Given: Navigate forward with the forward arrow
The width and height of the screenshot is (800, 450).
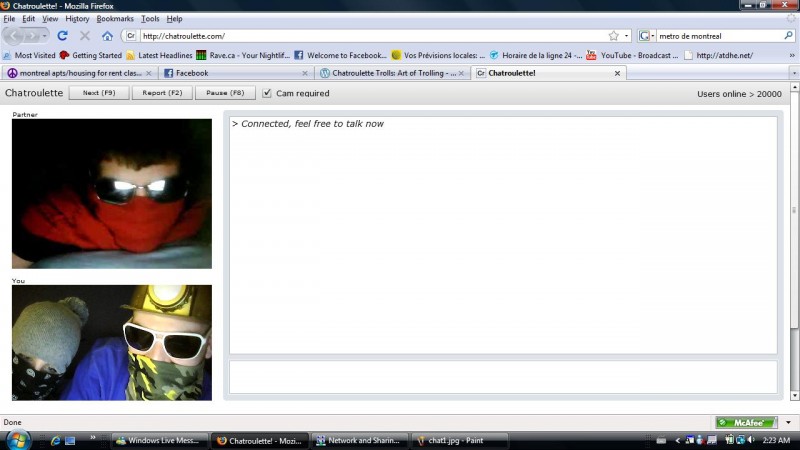Looking at the screenshot, I should tap(31, 36).
